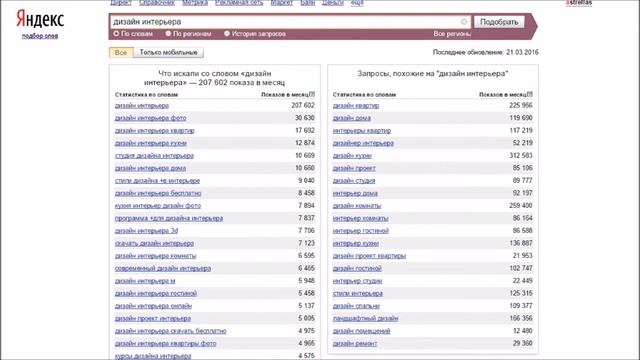This screenshot has height=360, width=640.
Task: Open 'дизайн квартир' similar query link
Action: click(356, 106)
